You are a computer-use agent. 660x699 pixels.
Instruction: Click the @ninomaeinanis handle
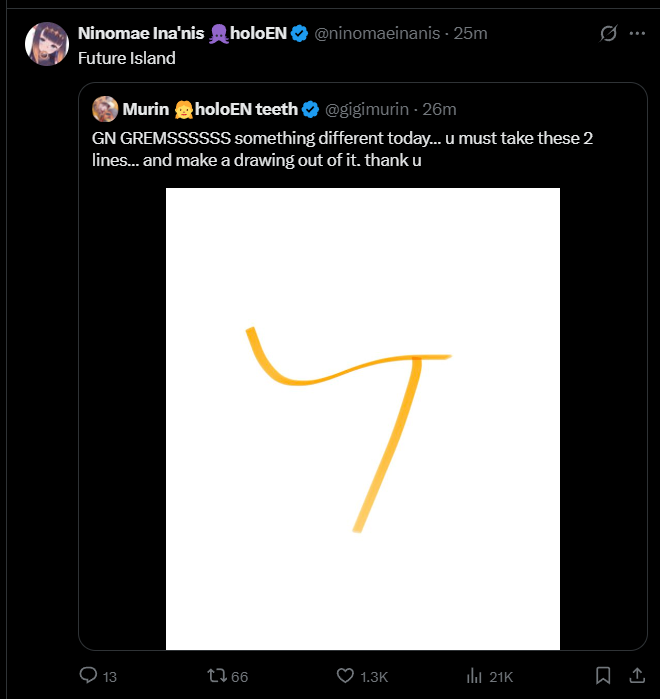pyautogui.click(x=377, y=34)
